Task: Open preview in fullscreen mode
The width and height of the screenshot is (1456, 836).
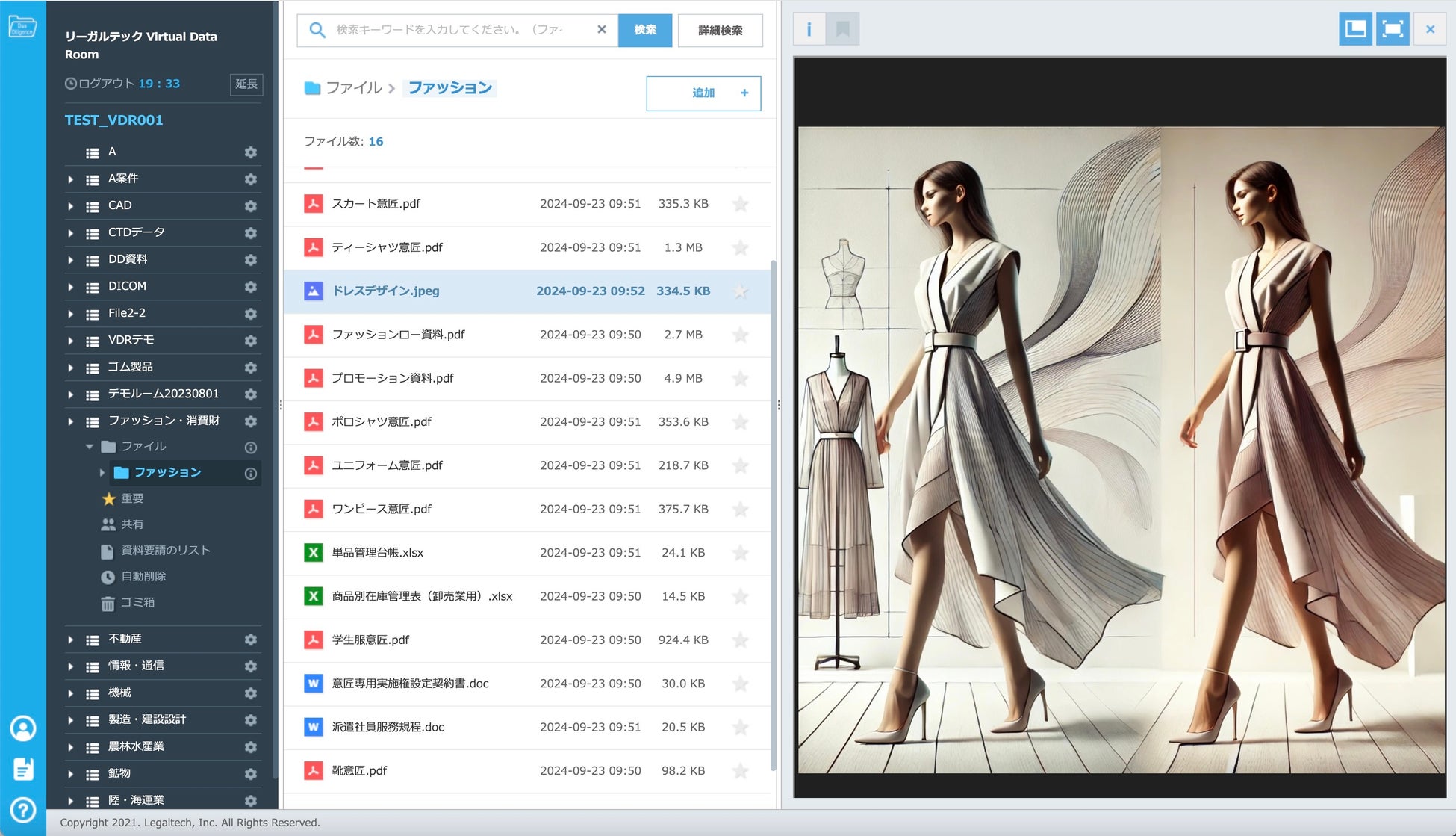Action: [x=1393, y=30]
